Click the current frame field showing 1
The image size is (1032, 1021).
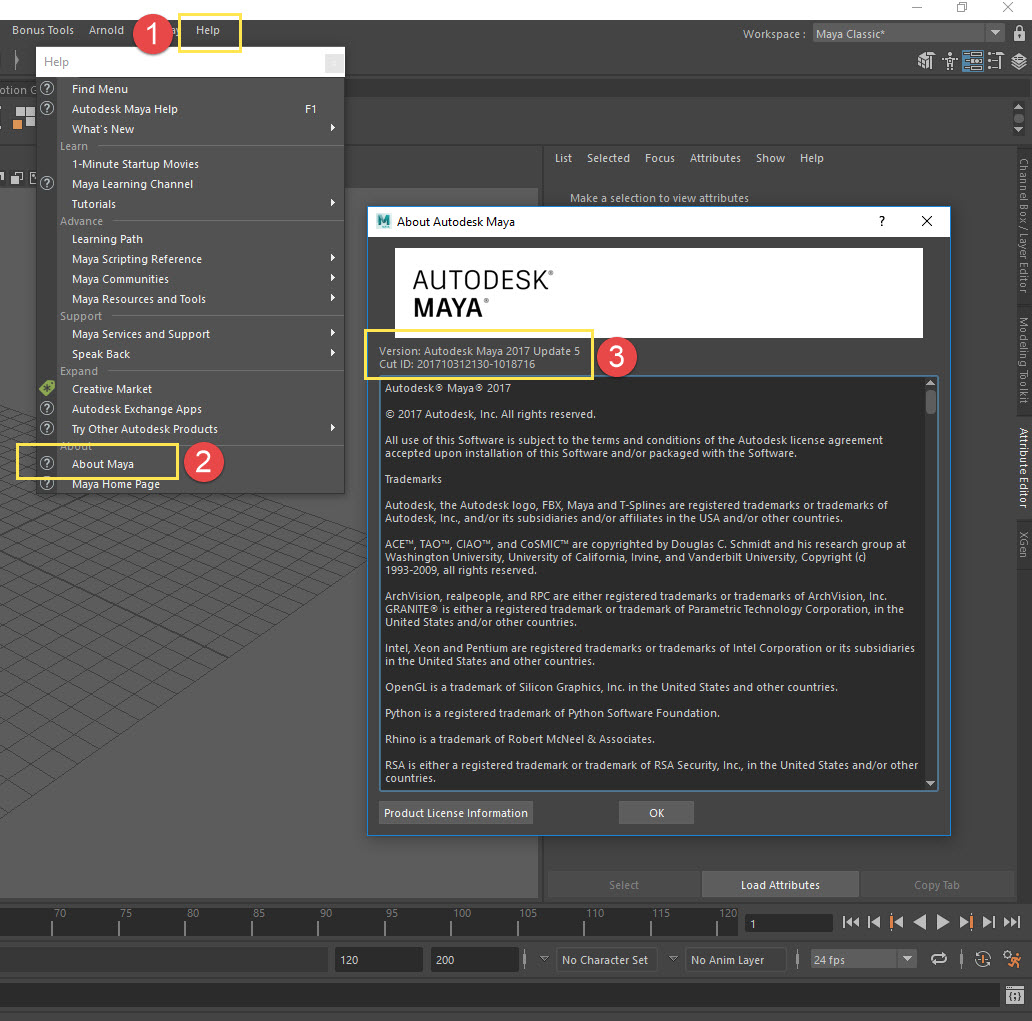click(x=788, y=922)
